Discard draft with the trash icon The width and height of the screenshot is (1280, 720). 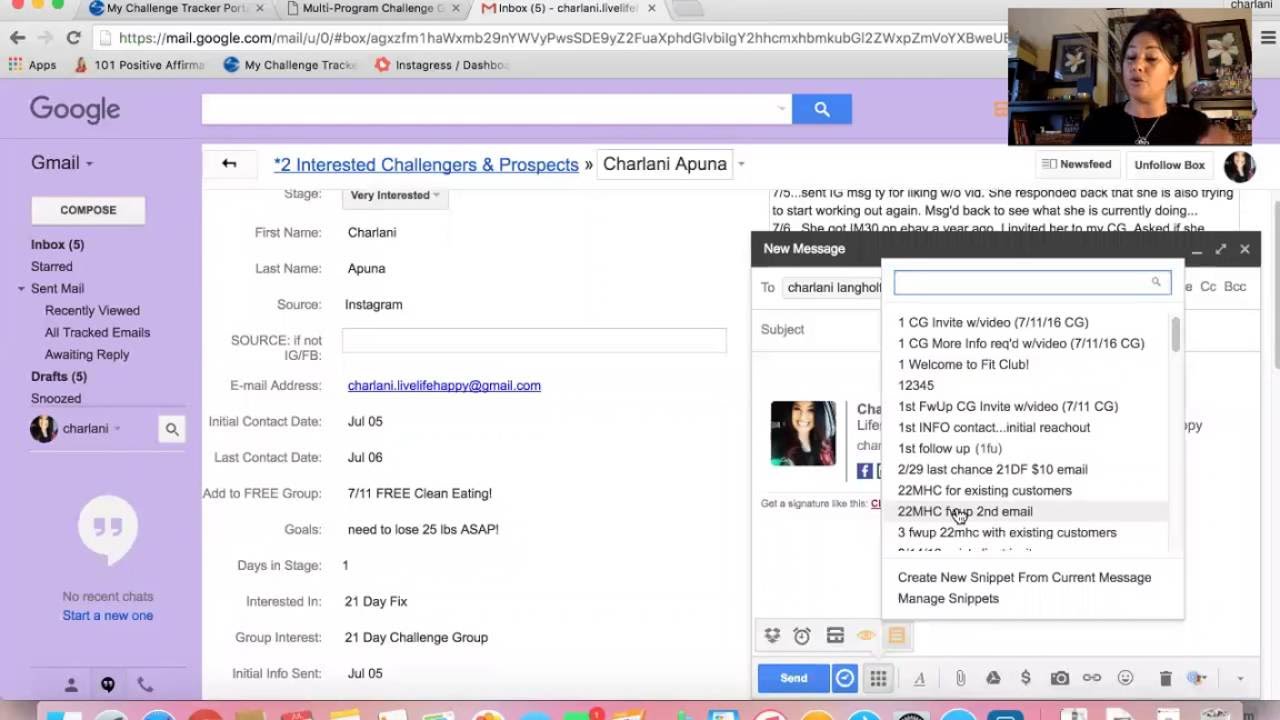(x=1165, y=678)
